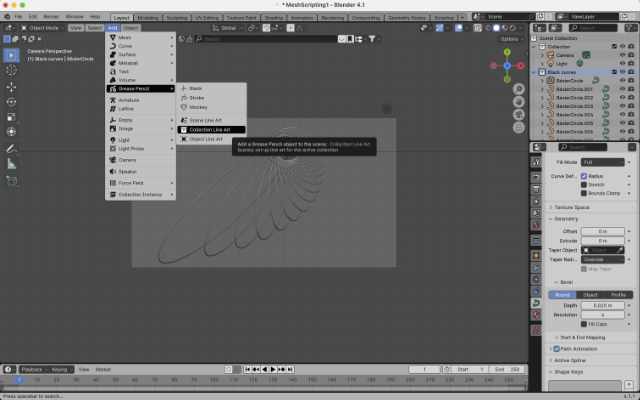Collapse the Geometry panel
This screenshot has height=400, width=640.
[565, 219]
